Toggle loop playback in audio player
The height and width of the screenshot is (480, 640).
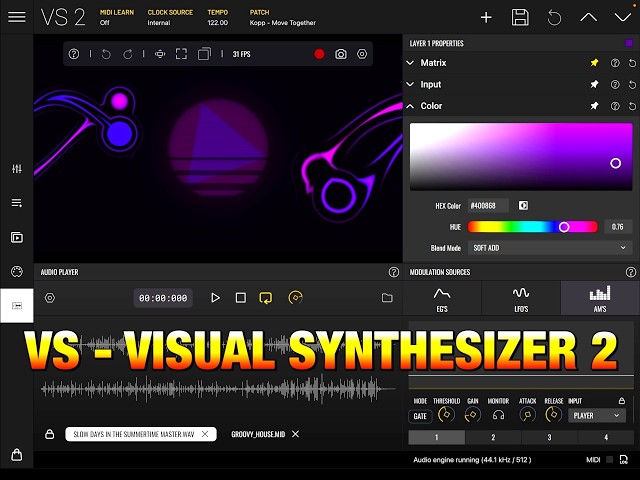(x=265, y=298)
